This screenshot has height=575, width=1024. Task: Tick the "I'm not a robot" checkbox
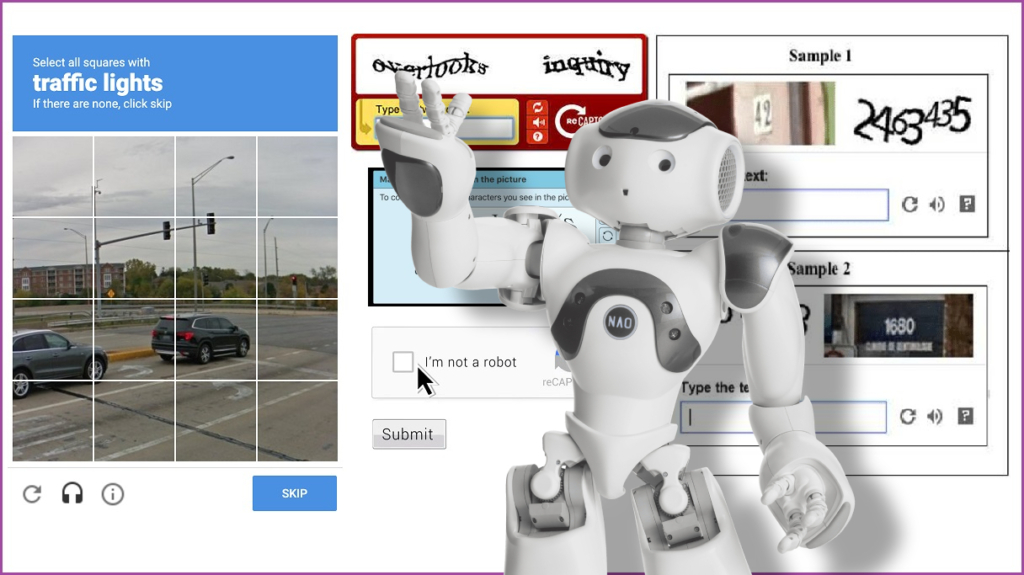coord(403,362)
